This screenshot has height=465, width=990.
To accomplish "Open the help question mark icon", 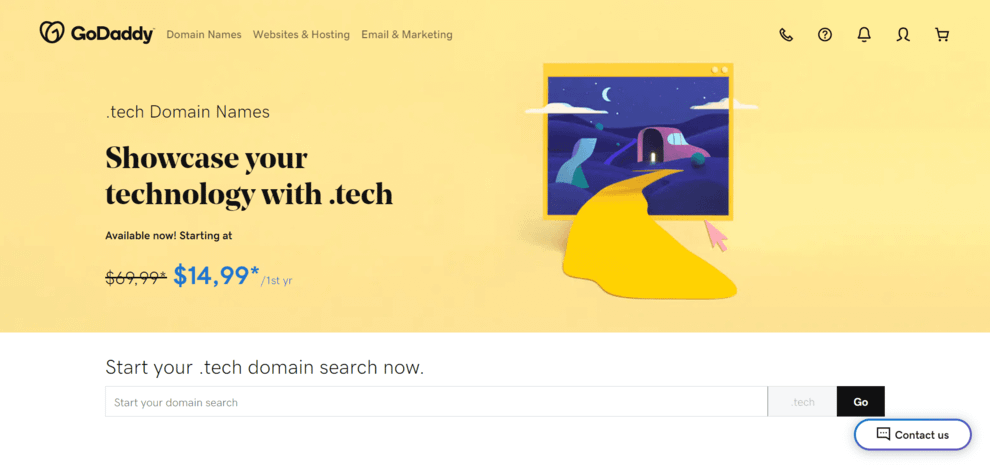I will pos(825,35).
